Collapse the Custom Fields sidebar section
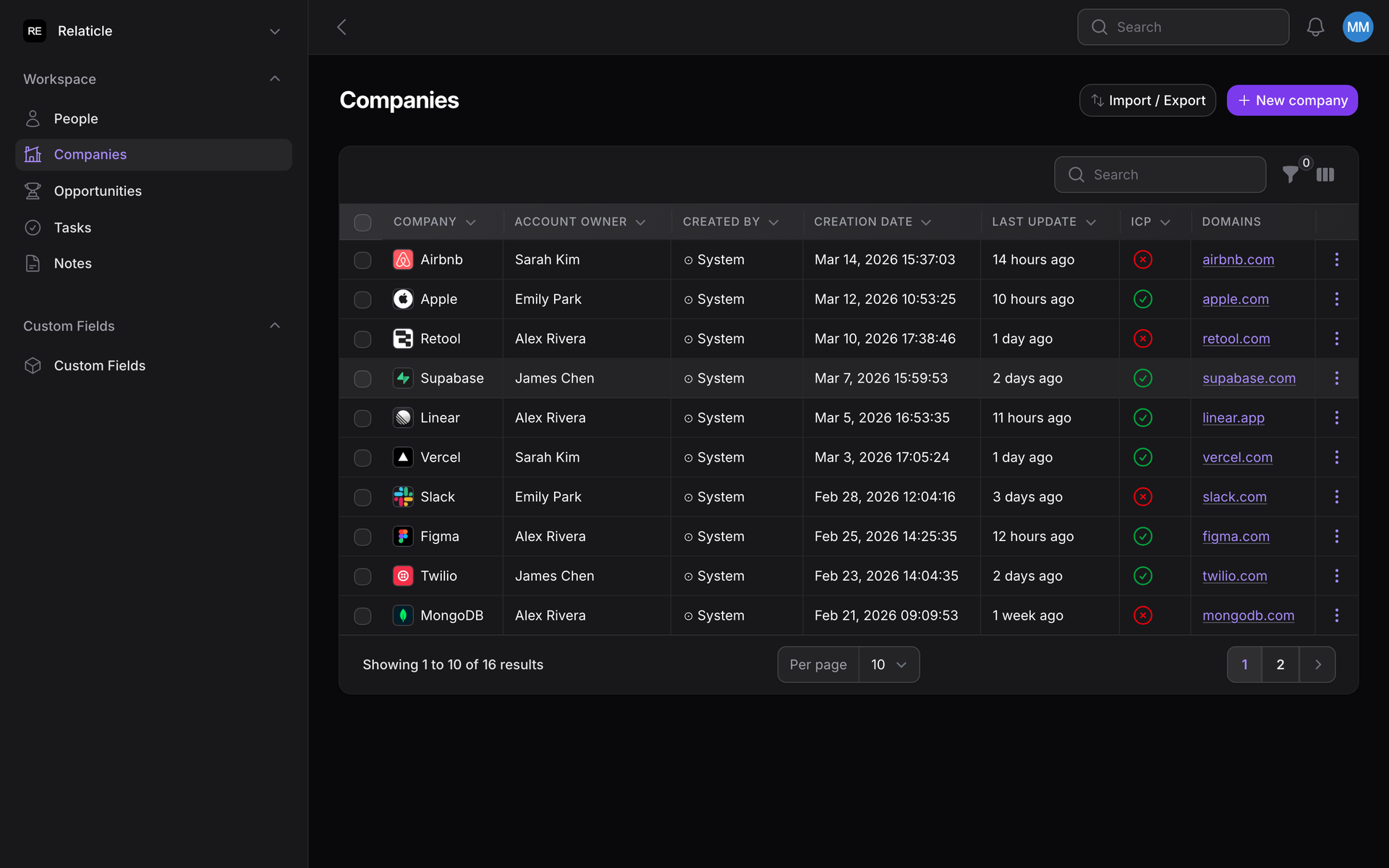 [x=275, y=325]
